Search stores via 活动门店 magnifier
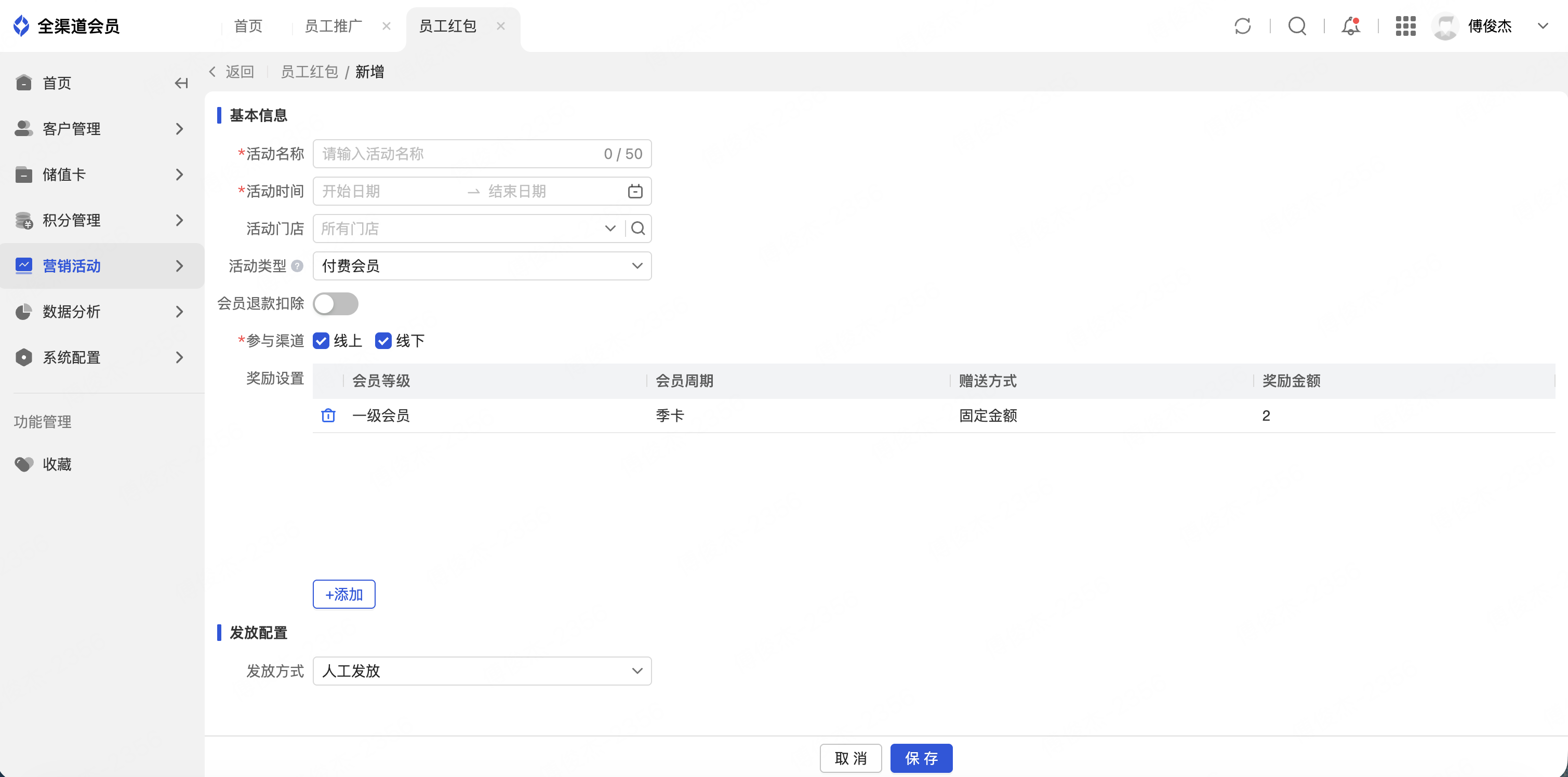This screenshot has width=1568, height=777. click(x=638, y=229)
